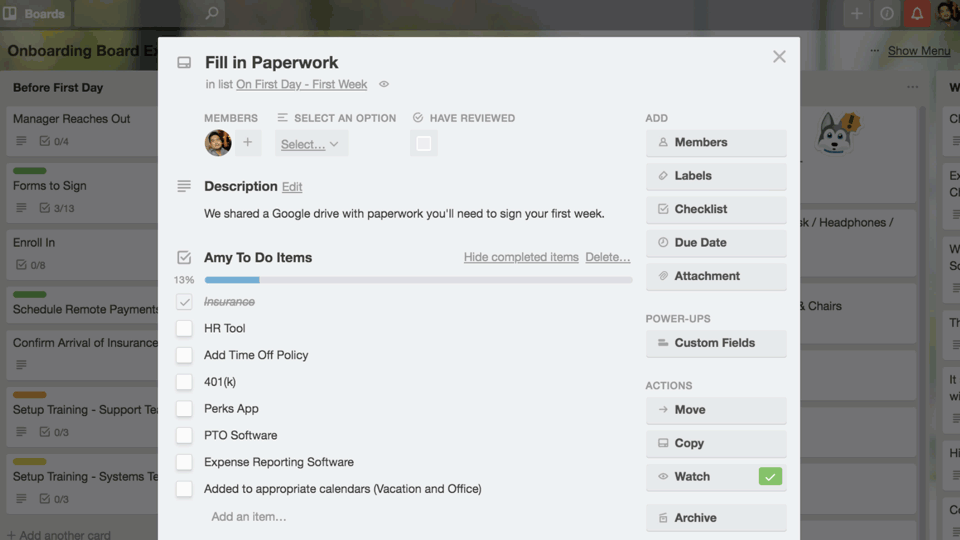Open the On First Day - First Week list link
The height and width of the screenshot is (540, 960).
tap(302, 84)
